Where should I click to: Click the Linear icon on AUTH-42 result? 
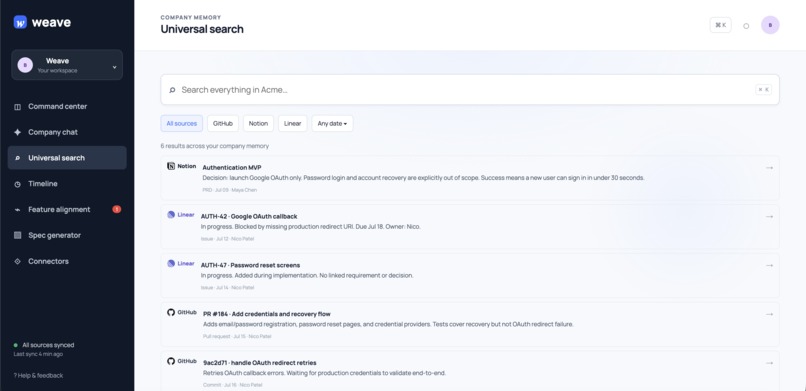171,215
